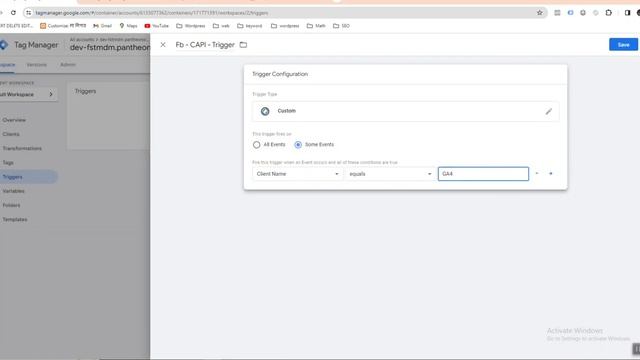Switch to the Versions tab
Screen dimensions: 640x360
pos(37,65)
